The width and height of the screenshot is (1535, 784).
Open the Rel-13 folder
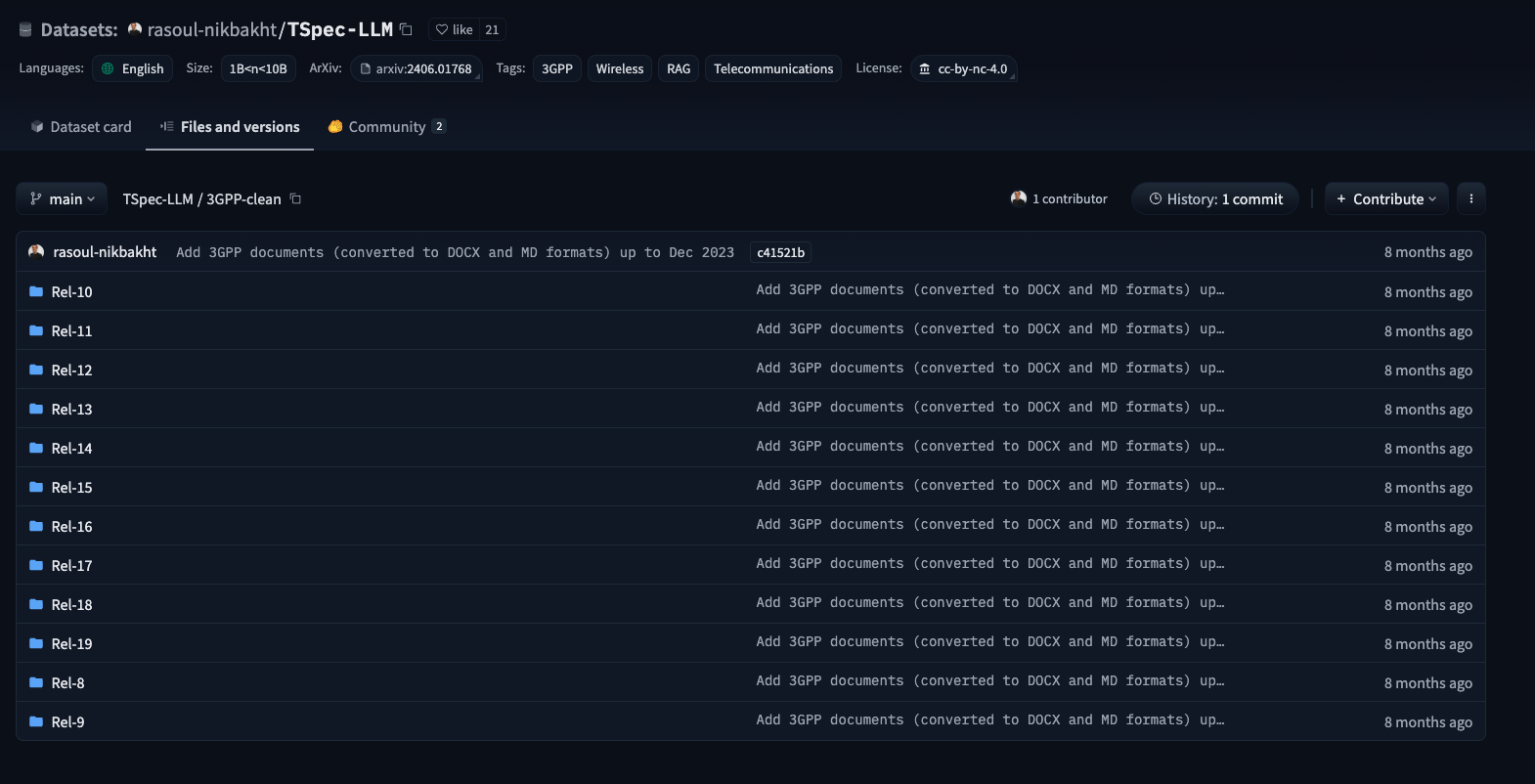tap(71, 409)
